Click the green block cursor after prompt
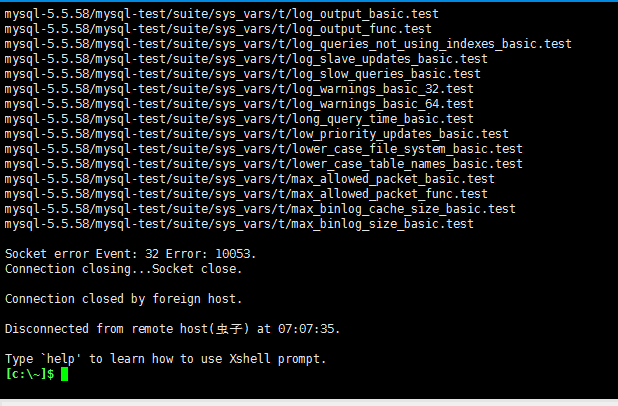Screen dimensions: 618x406 coord(64,374)
